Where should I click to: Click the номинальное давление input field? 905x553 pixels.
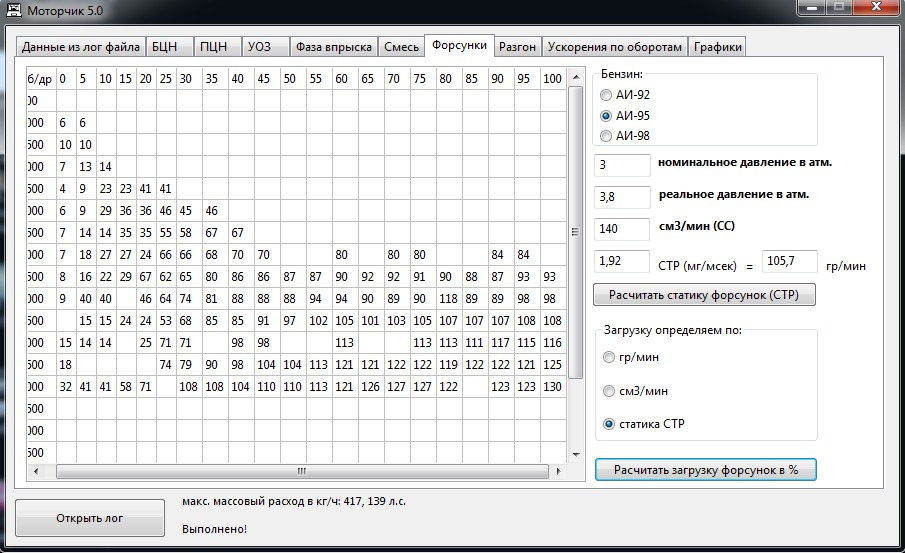coord(622,165)
